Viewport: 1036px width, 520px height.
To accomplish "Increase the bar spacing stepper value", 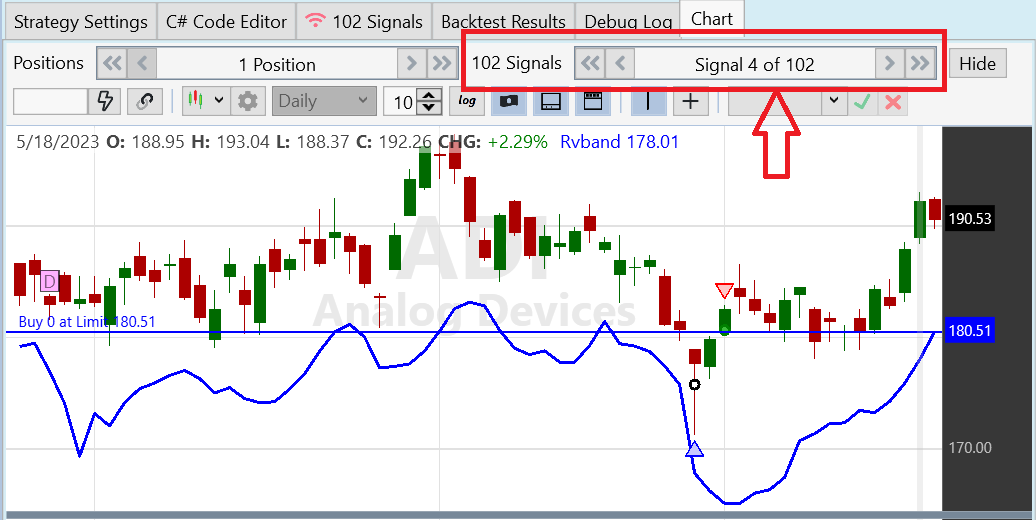I will [429, 95].
